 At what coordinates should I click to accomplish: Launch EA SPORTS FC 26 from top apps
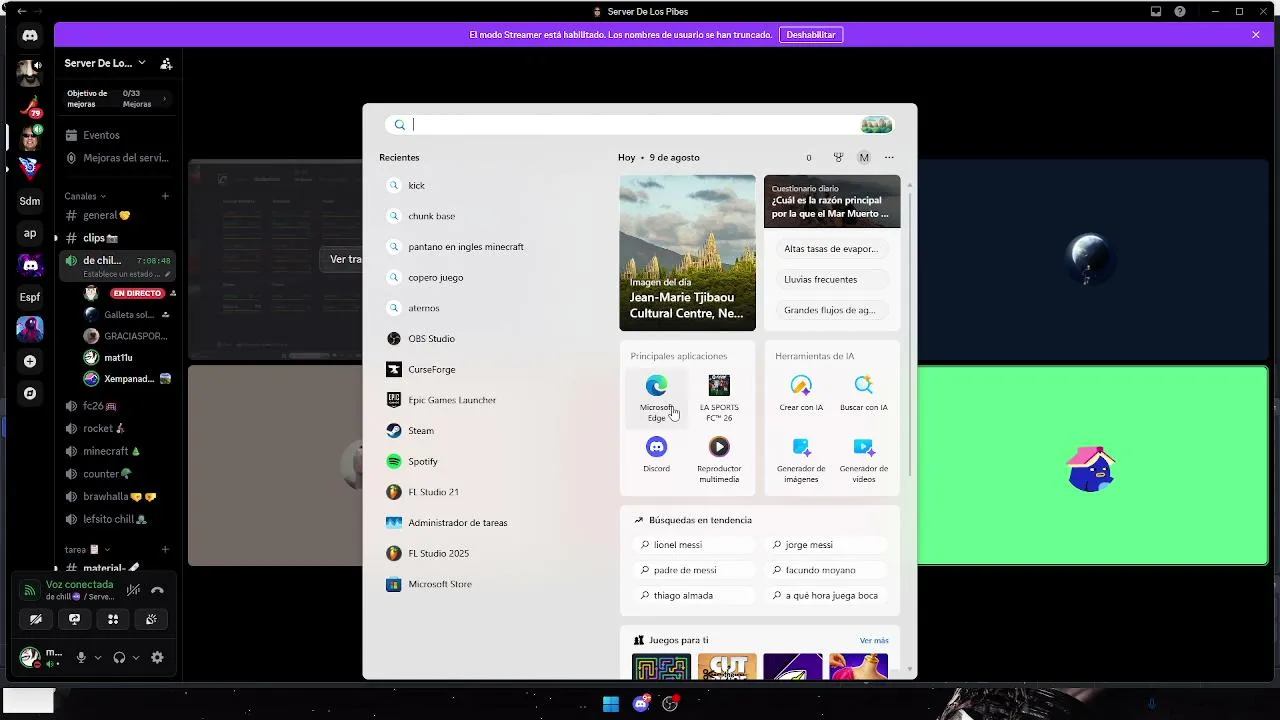click(719, 398)
